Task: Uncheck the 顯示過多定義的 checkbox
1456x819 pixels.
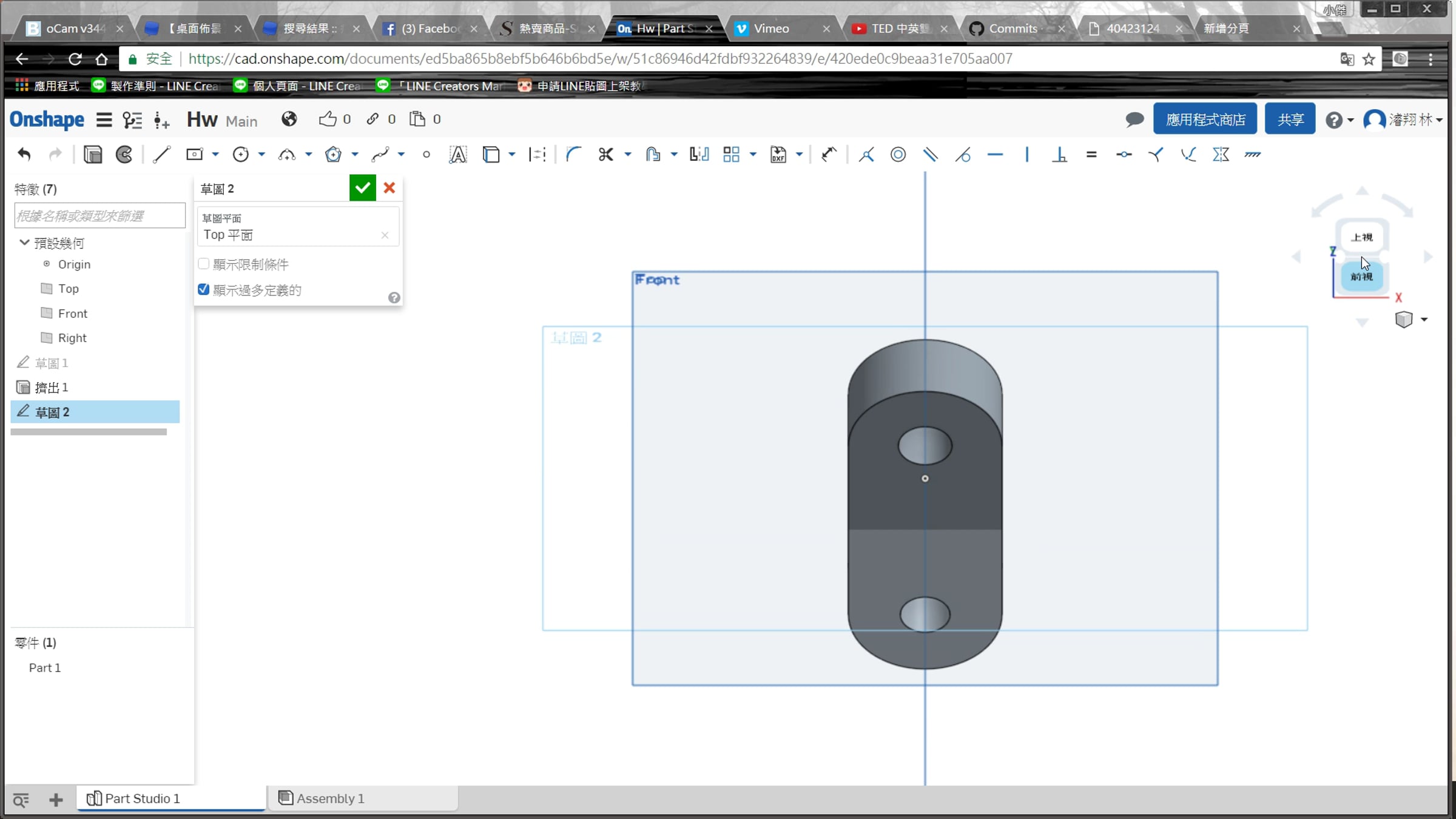Action: 204,289
